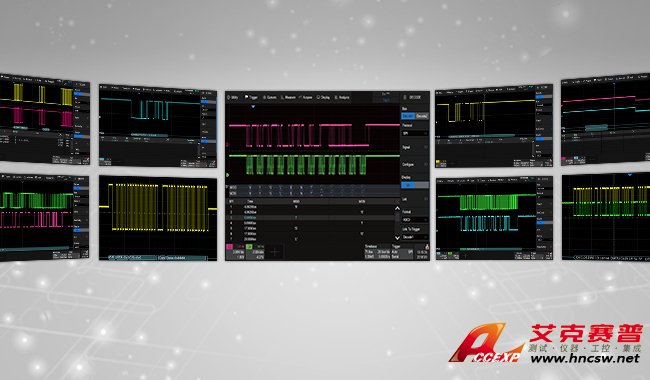This screenshot has width=650, height=380.
Task: Open the Signal settings entry
Action: tap(415, 147)
